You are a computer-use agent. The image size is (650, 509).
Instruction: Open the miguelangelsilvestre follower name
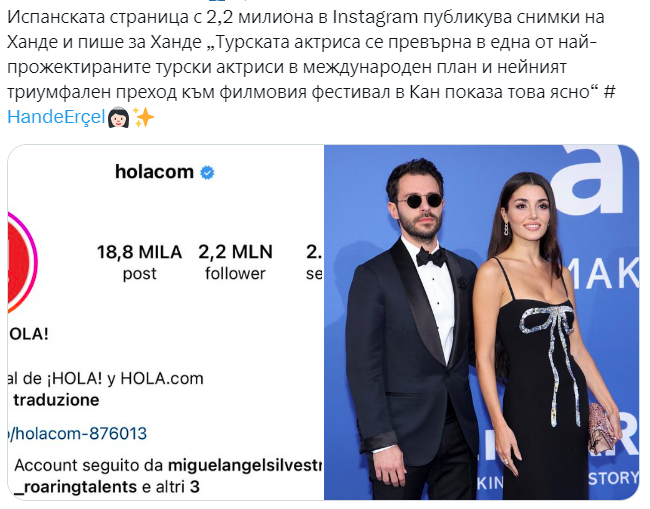point(245,465)
